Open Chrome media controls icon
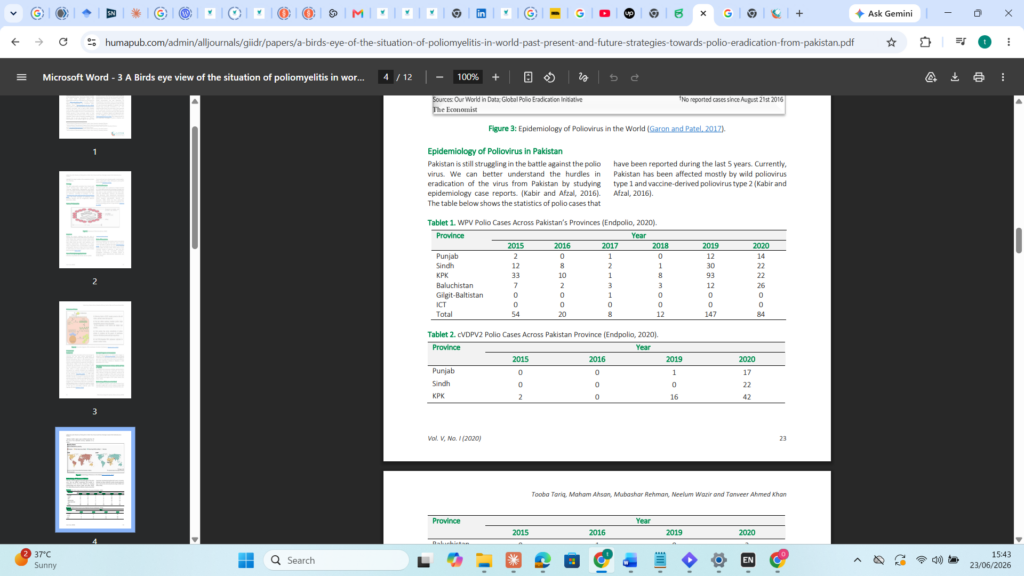 960,42
